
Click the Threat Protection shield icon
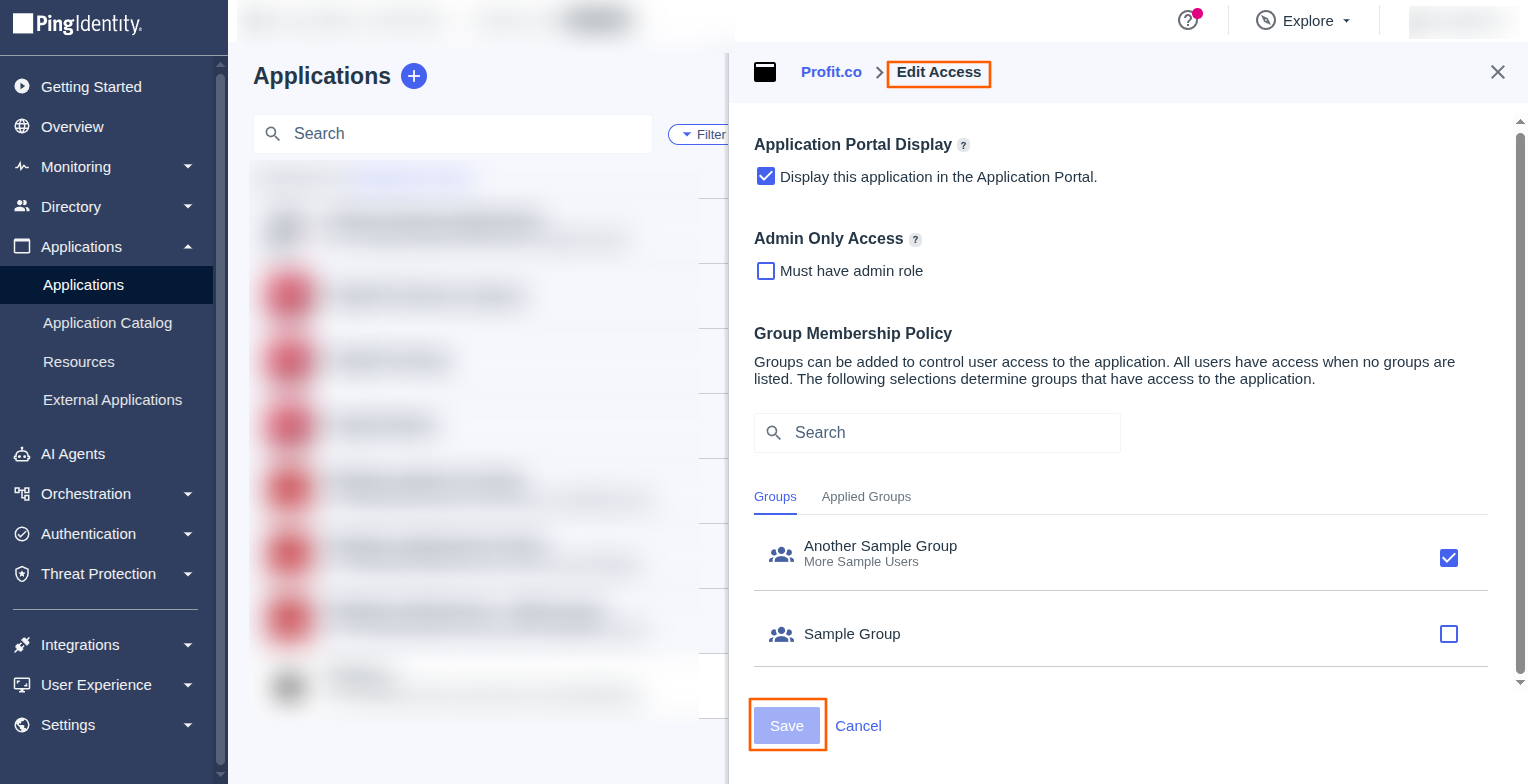22,574
